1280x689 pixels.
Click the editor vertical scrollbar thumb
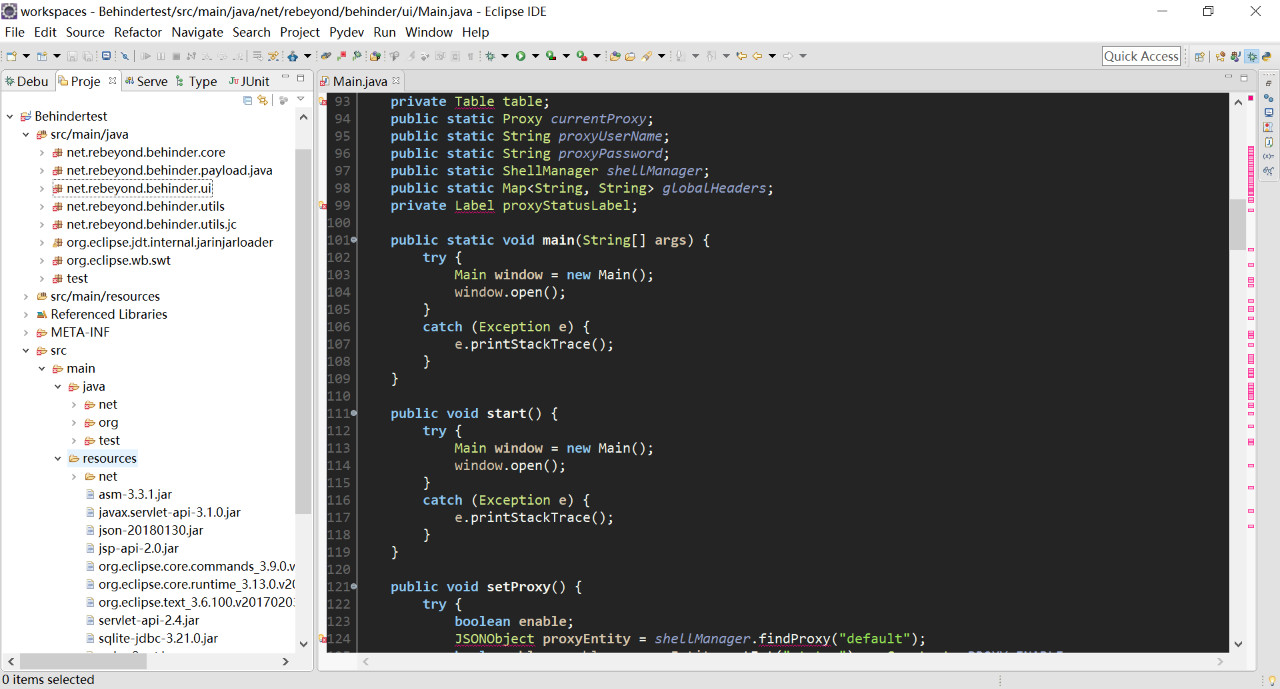1238,224
